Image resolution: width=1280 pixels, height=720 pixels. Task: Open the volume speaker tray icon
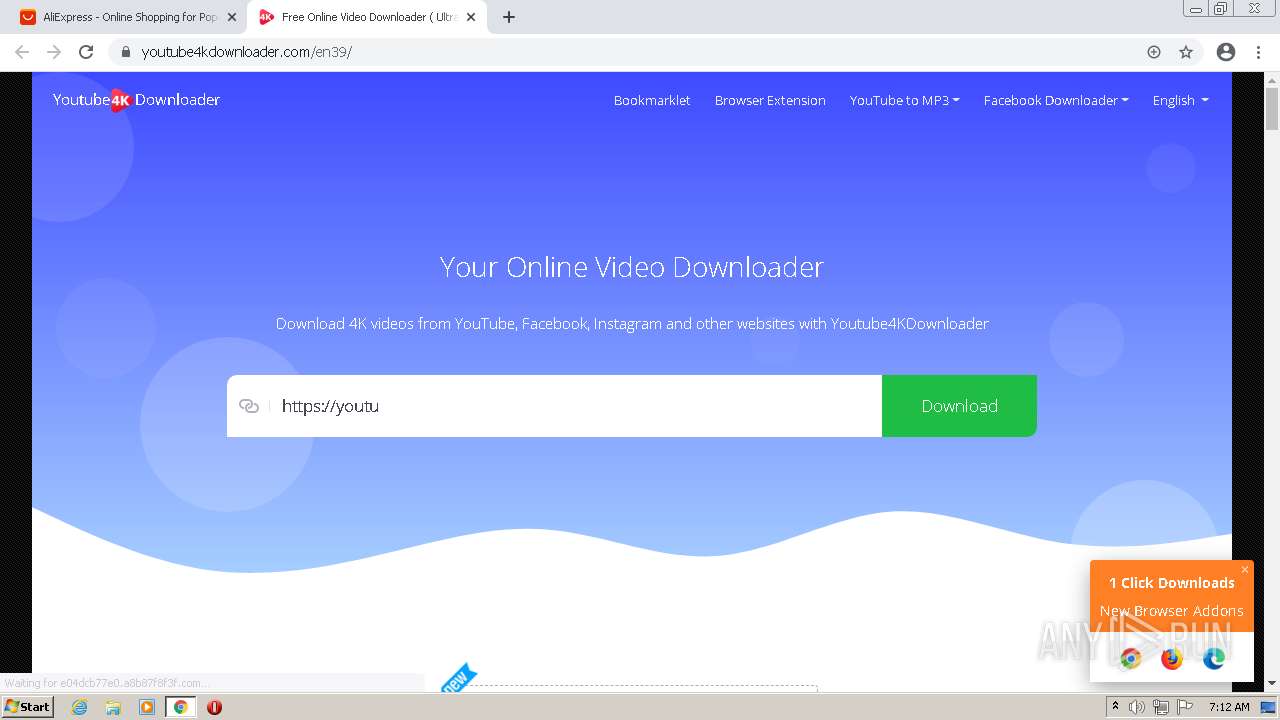pos(1137,707)
